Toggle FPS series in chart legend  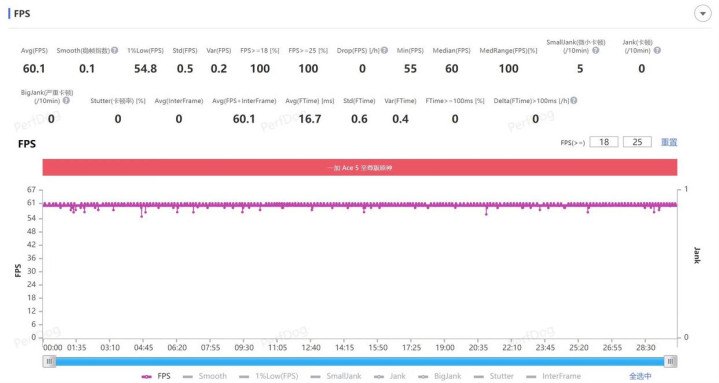[156, 376]
